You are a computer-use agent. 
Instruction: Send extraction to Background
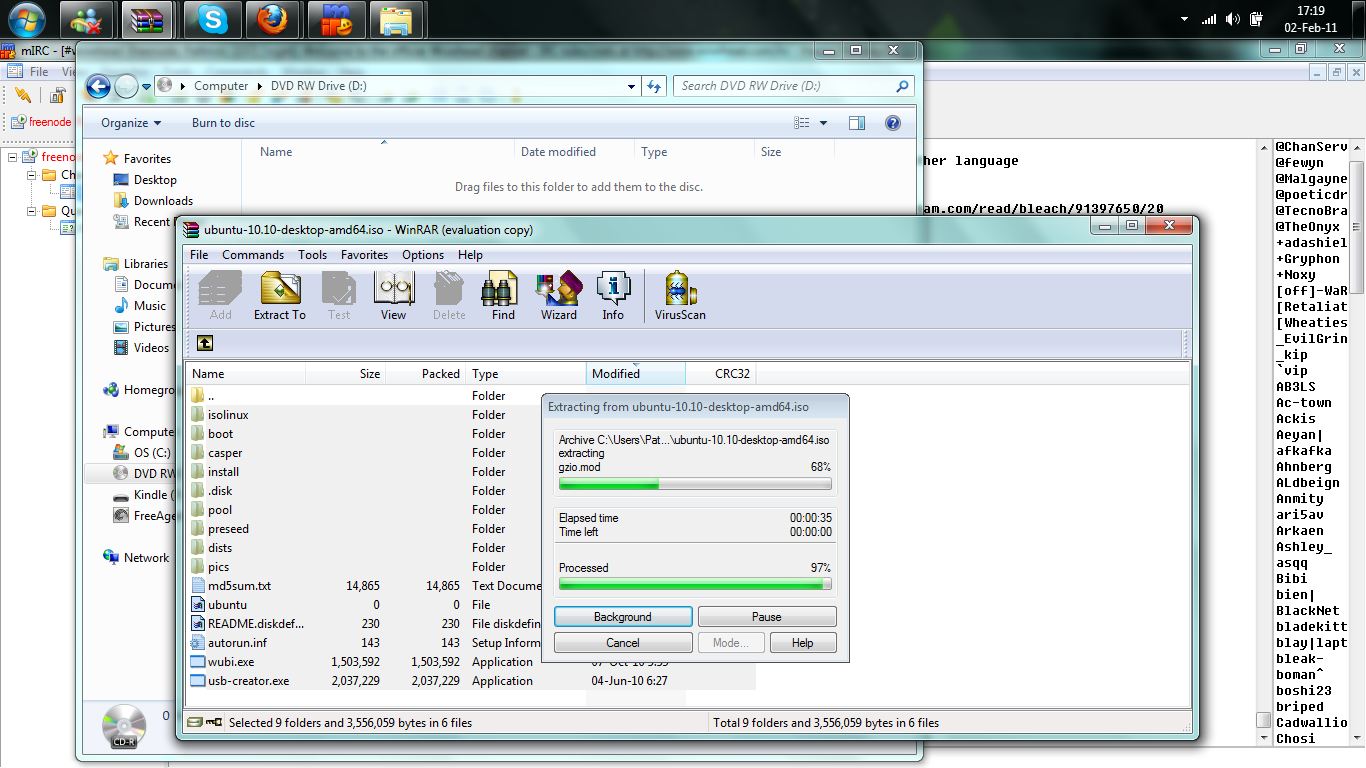[622, 617]
